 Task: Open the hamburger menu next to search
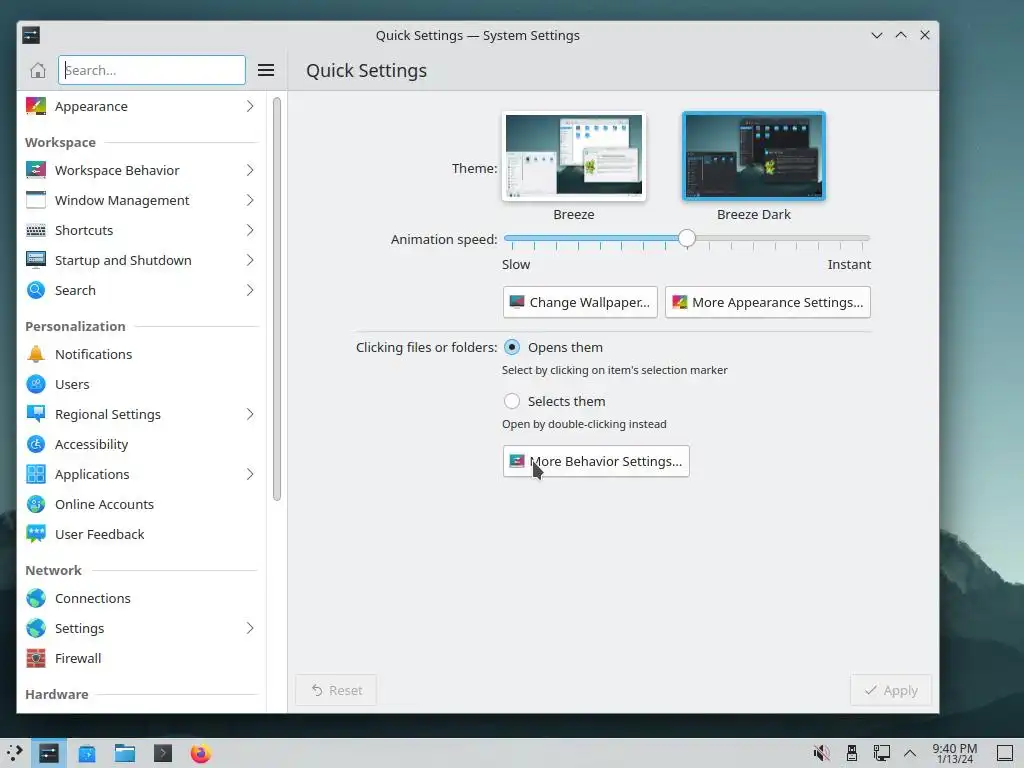[266, 70]
